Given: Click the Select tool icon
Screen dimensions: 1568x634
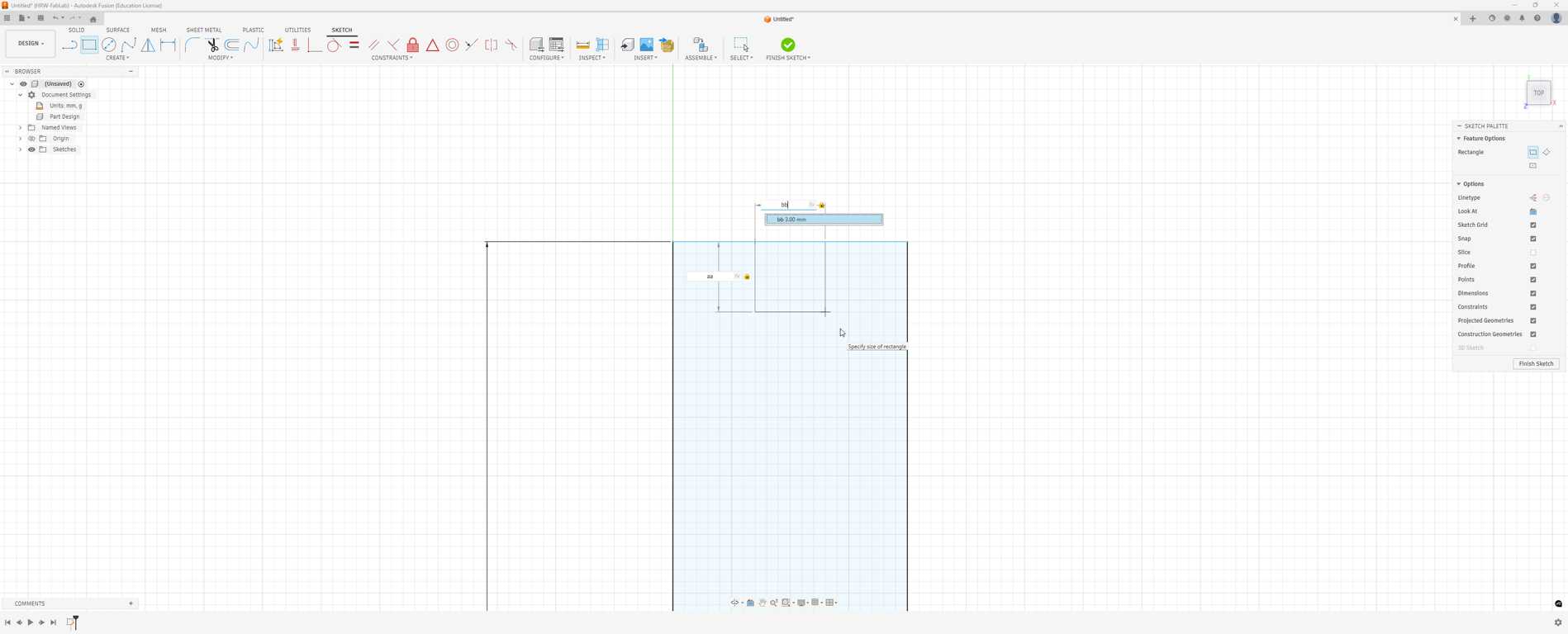Looking at the screenshot, I should [x=741, y=45].
